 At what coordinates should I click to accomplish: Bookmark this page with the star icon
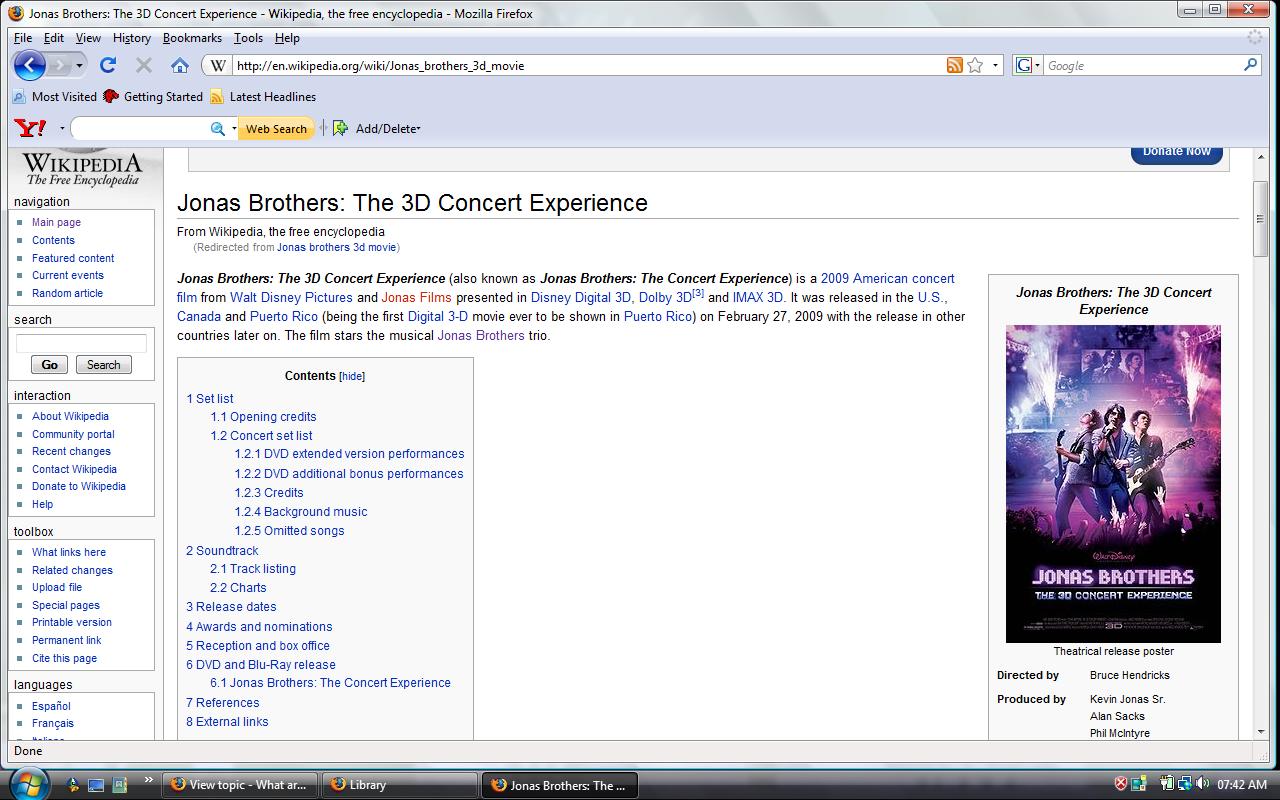(x=975, y=66)
